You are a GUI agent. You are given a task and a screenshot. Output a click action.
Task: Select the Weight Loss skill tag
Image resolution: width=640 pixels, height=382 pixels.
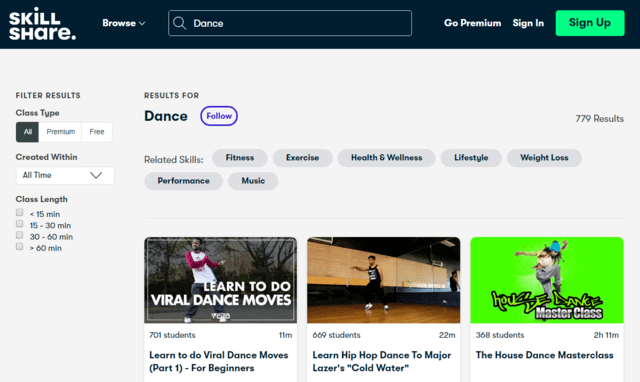point(544,158)
